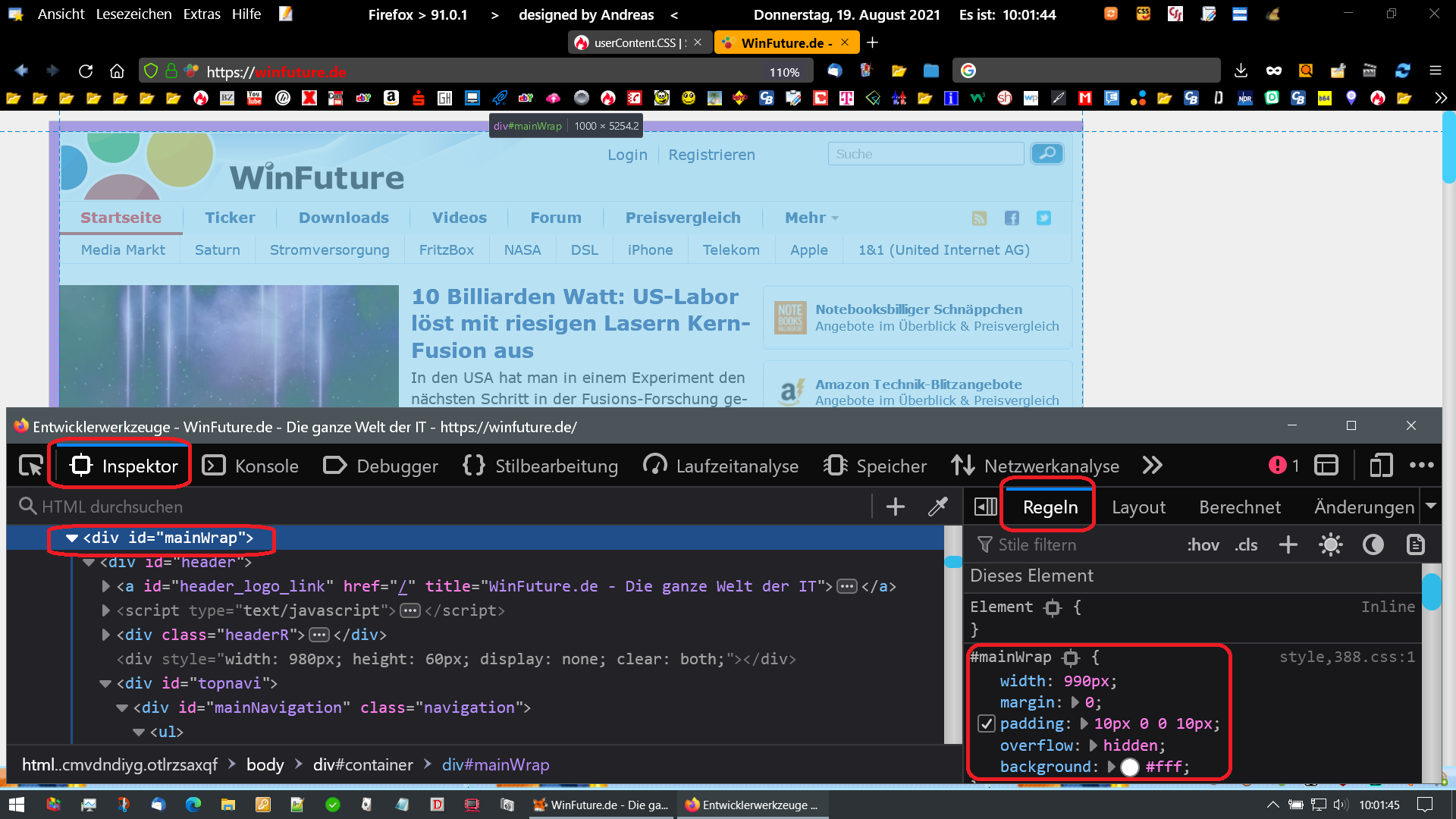Open the Registrieren link
Screen dimensions: 1456x819
pyautogui.click(x=711, y=155)
